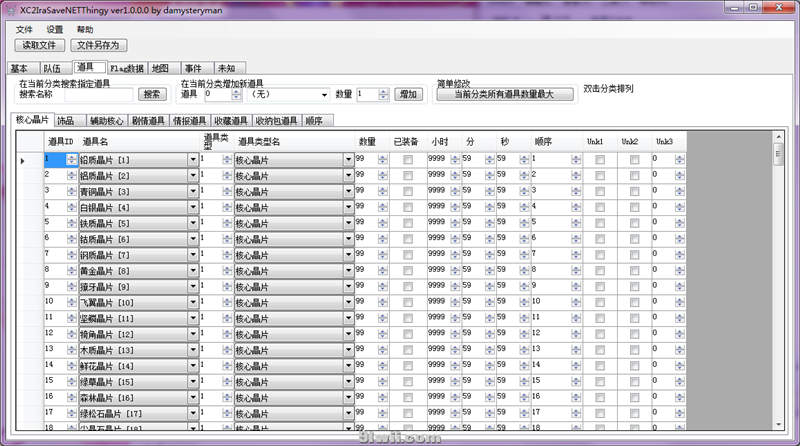Click 顺序 spinner in row 13
The height and width of the screenshot is (446, 800).
576,350
